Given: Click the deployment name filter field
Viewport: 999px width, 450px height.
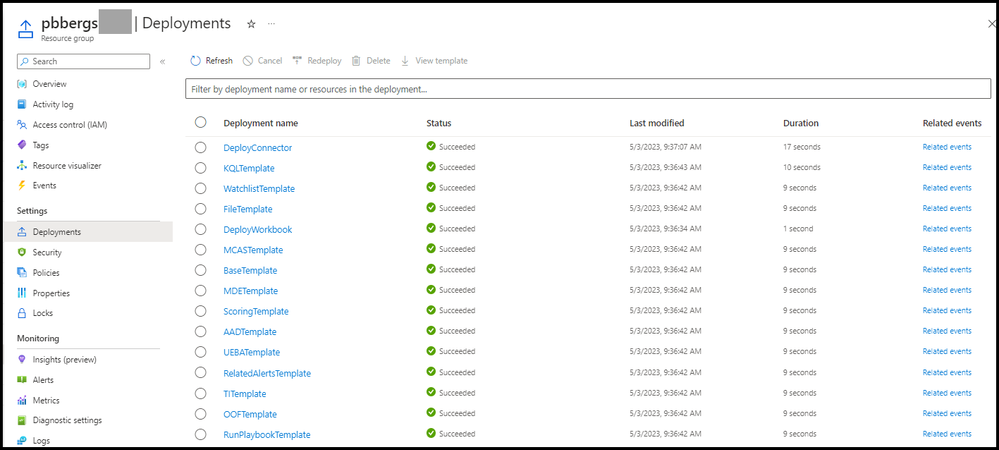Looking at the screenshot, I should pos(589,89).
